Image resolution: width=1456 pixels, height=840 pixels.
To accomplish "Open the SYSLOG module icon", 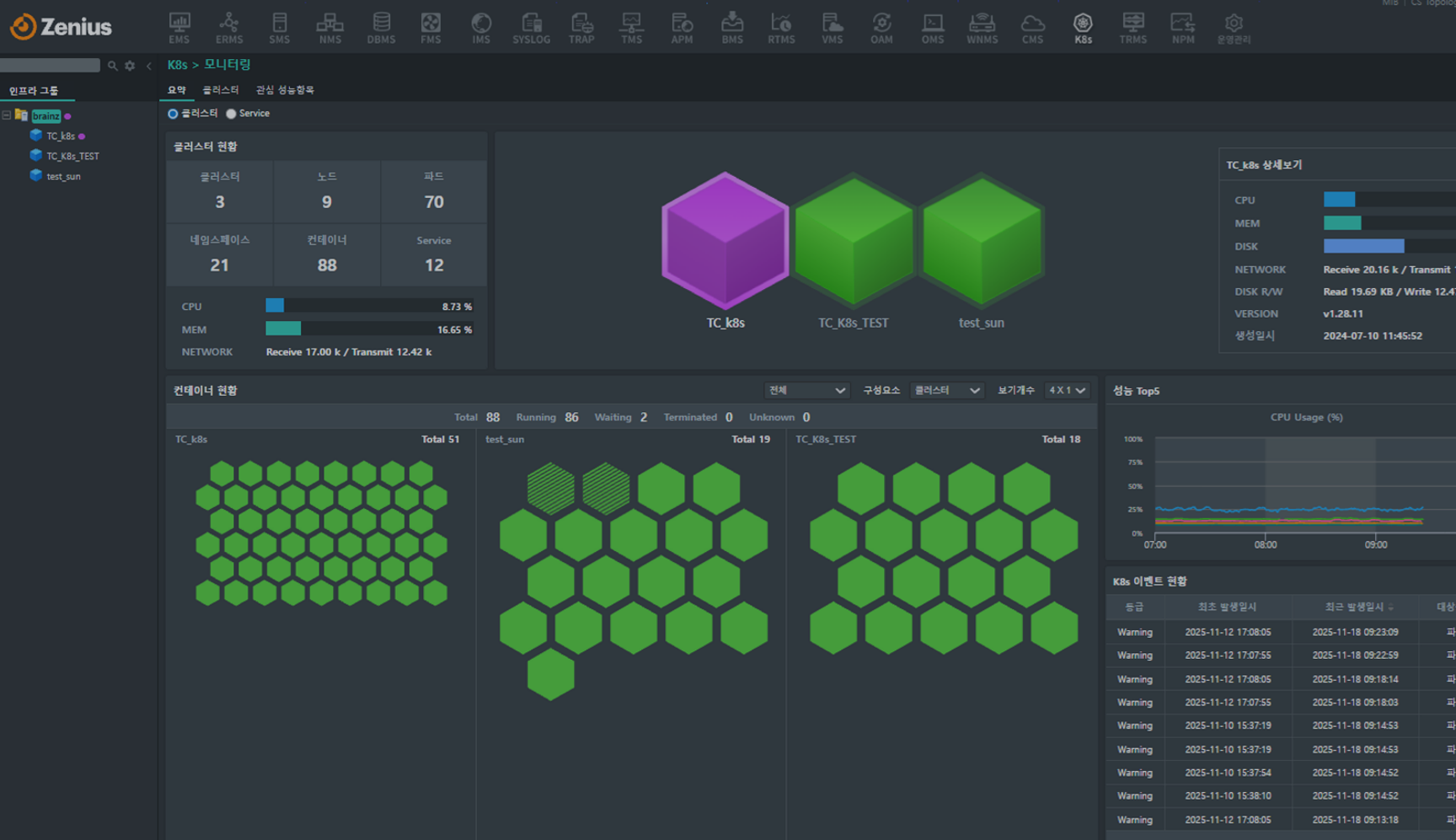I will tap(531, 28).
